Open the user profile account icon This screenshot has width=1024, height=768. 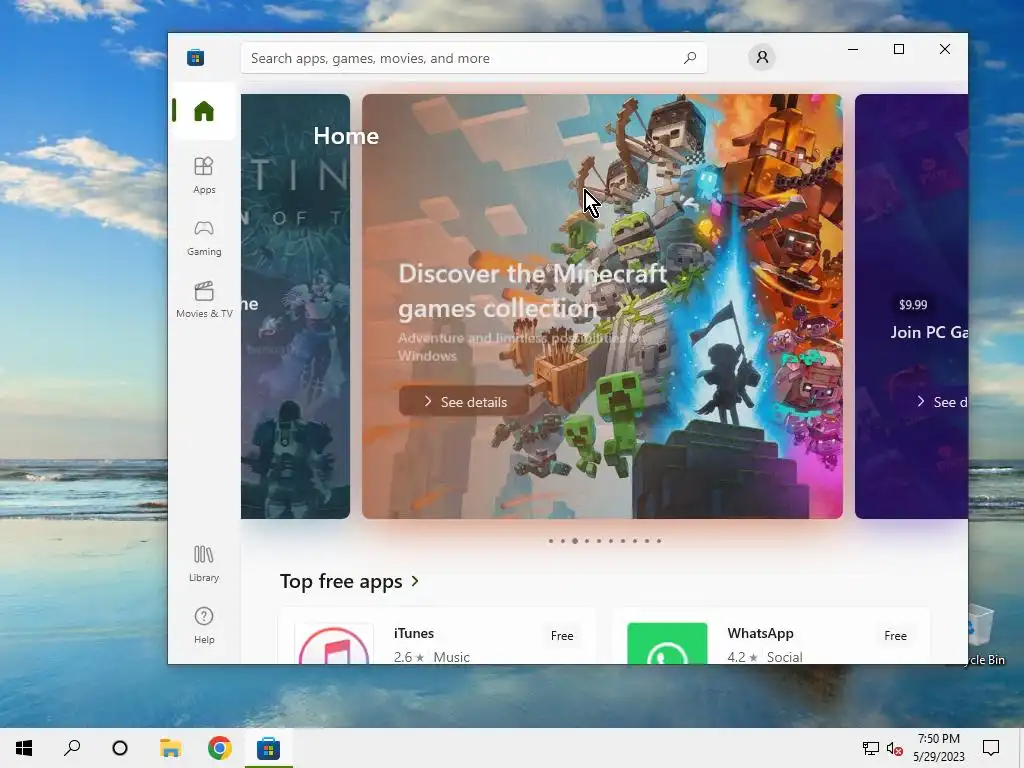761,57
